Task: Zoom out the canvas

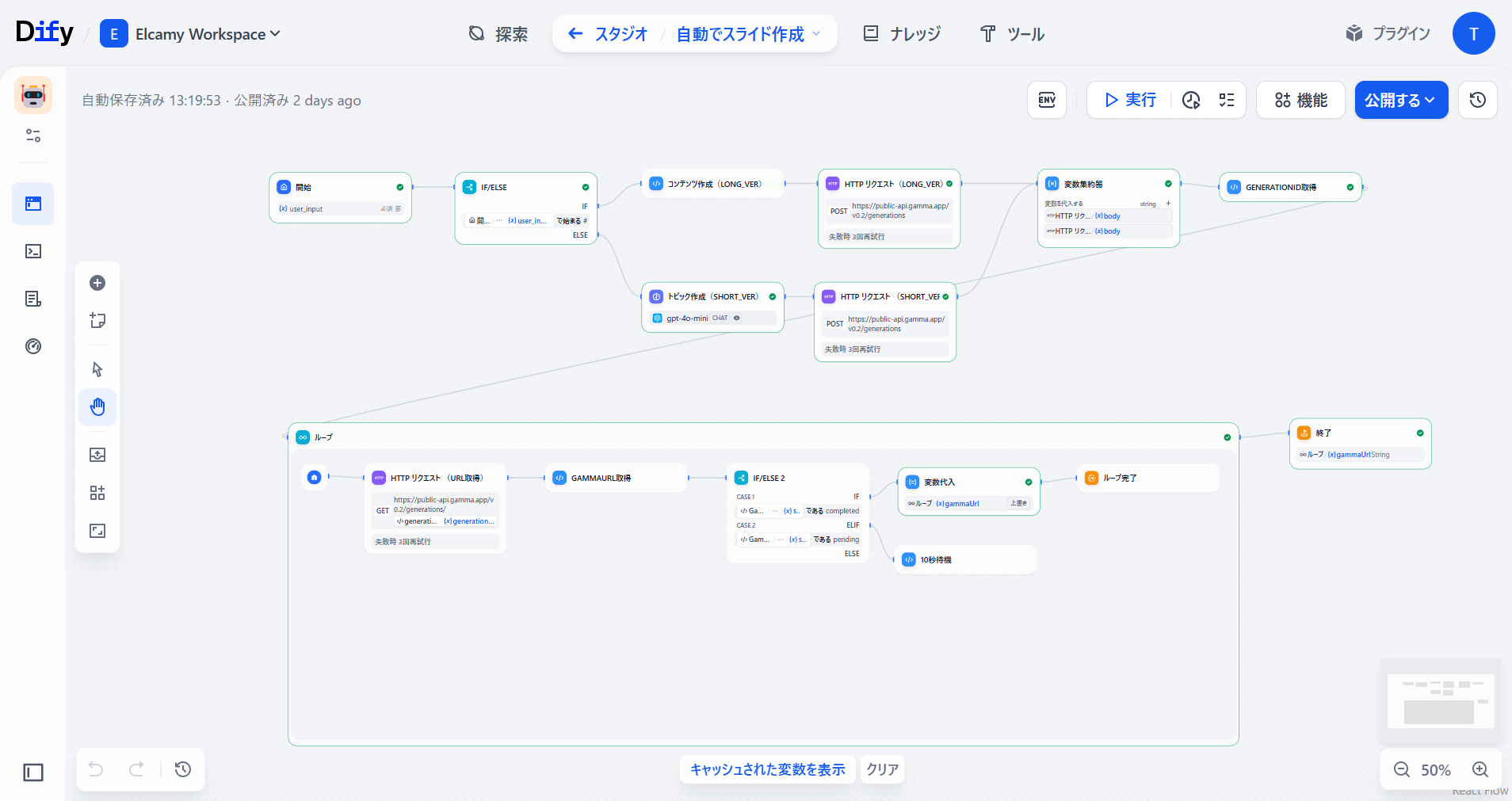Action: coord(1401,769)
